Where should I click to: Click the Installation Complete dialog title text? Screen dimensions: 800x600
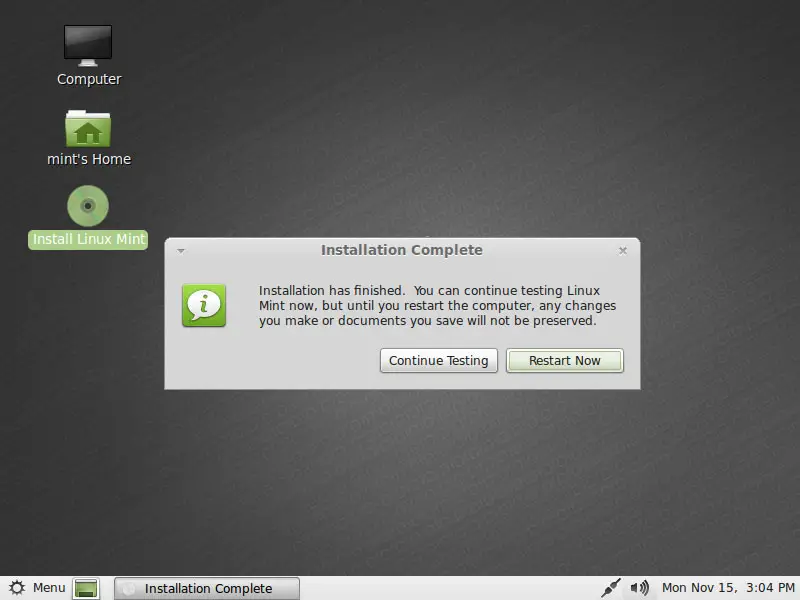[x=402, y=250]
